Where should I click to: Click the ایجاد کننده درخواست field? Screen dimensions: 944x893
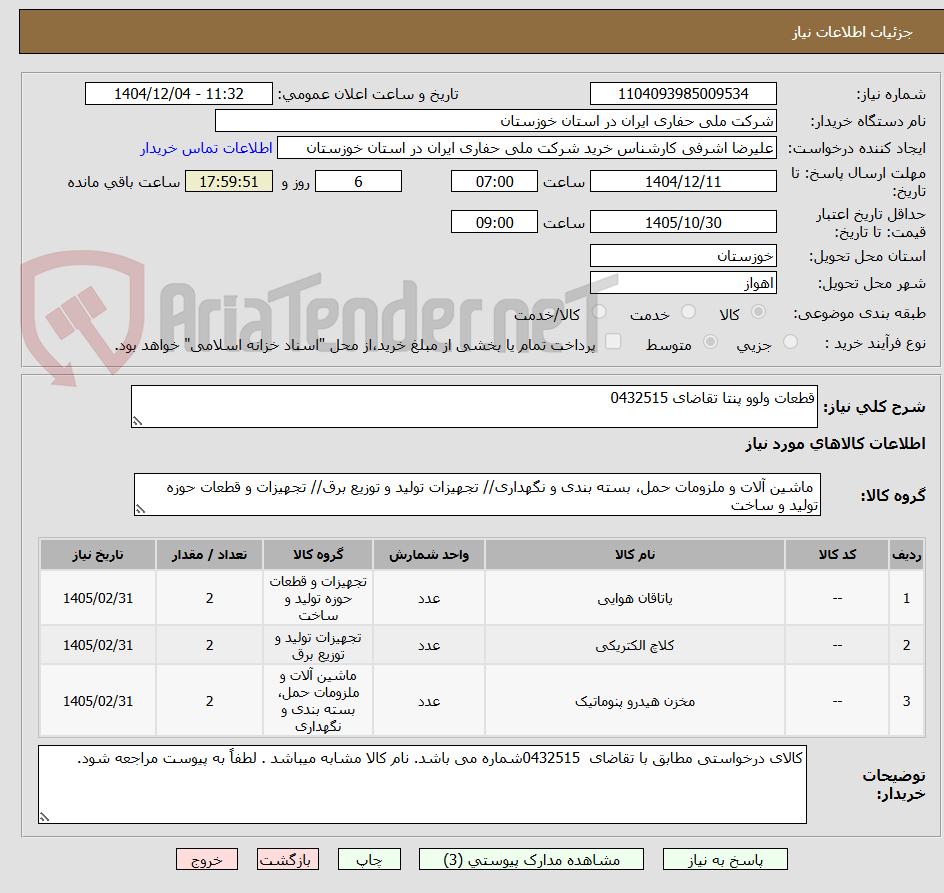(527, 148)
